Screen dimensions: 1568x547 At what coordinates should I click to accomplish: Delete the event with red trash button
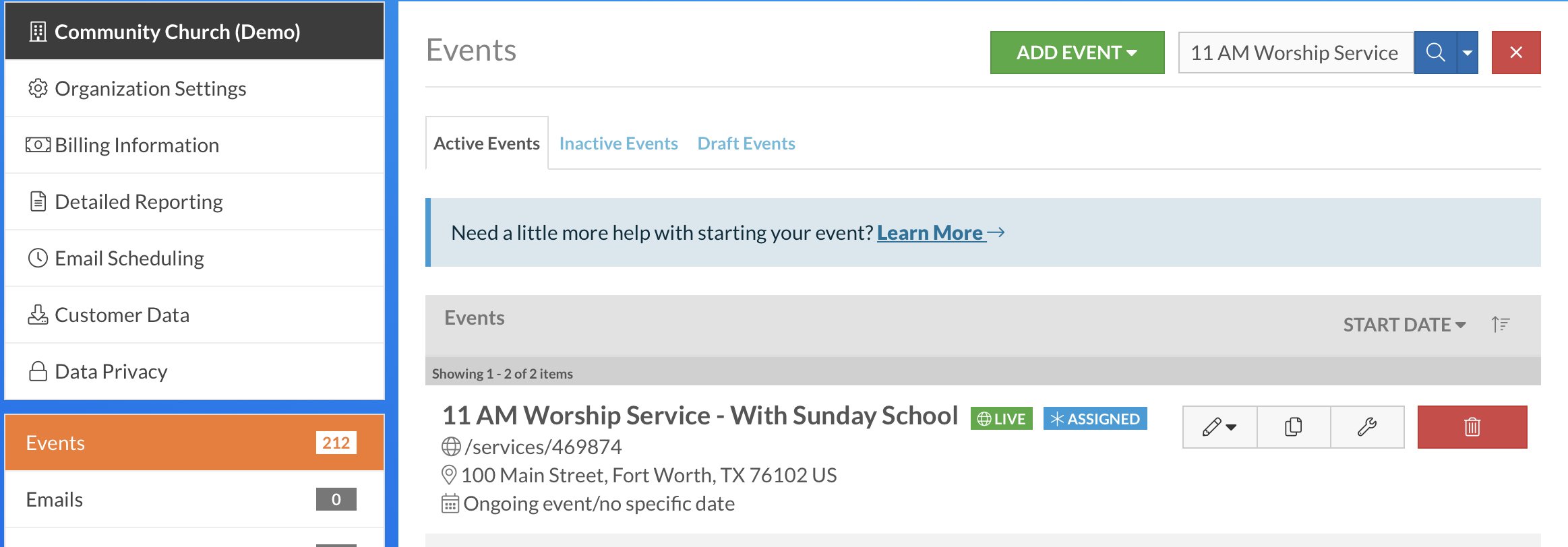[x=1472, y=427]
